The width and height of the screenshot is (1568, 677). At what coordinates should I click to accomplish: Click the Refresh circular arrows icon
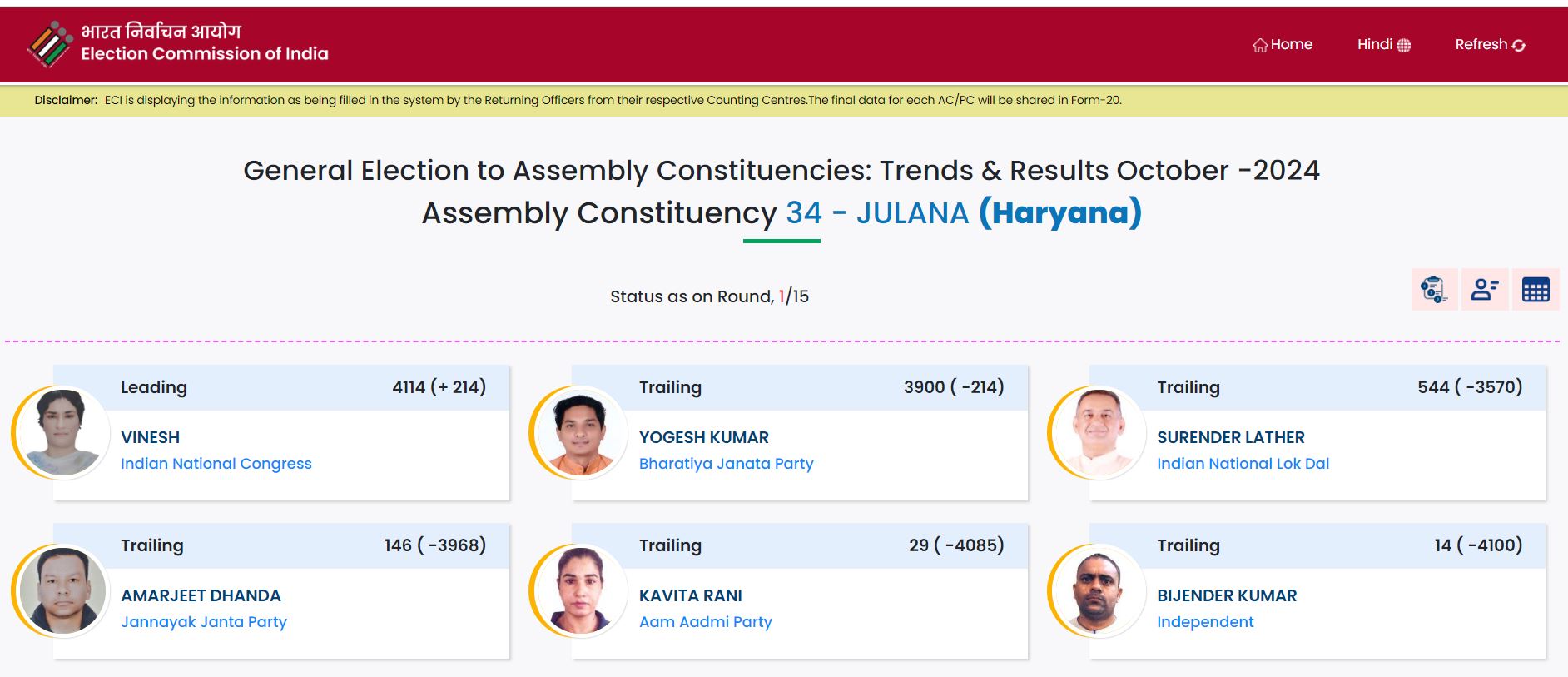point(1519,46)
